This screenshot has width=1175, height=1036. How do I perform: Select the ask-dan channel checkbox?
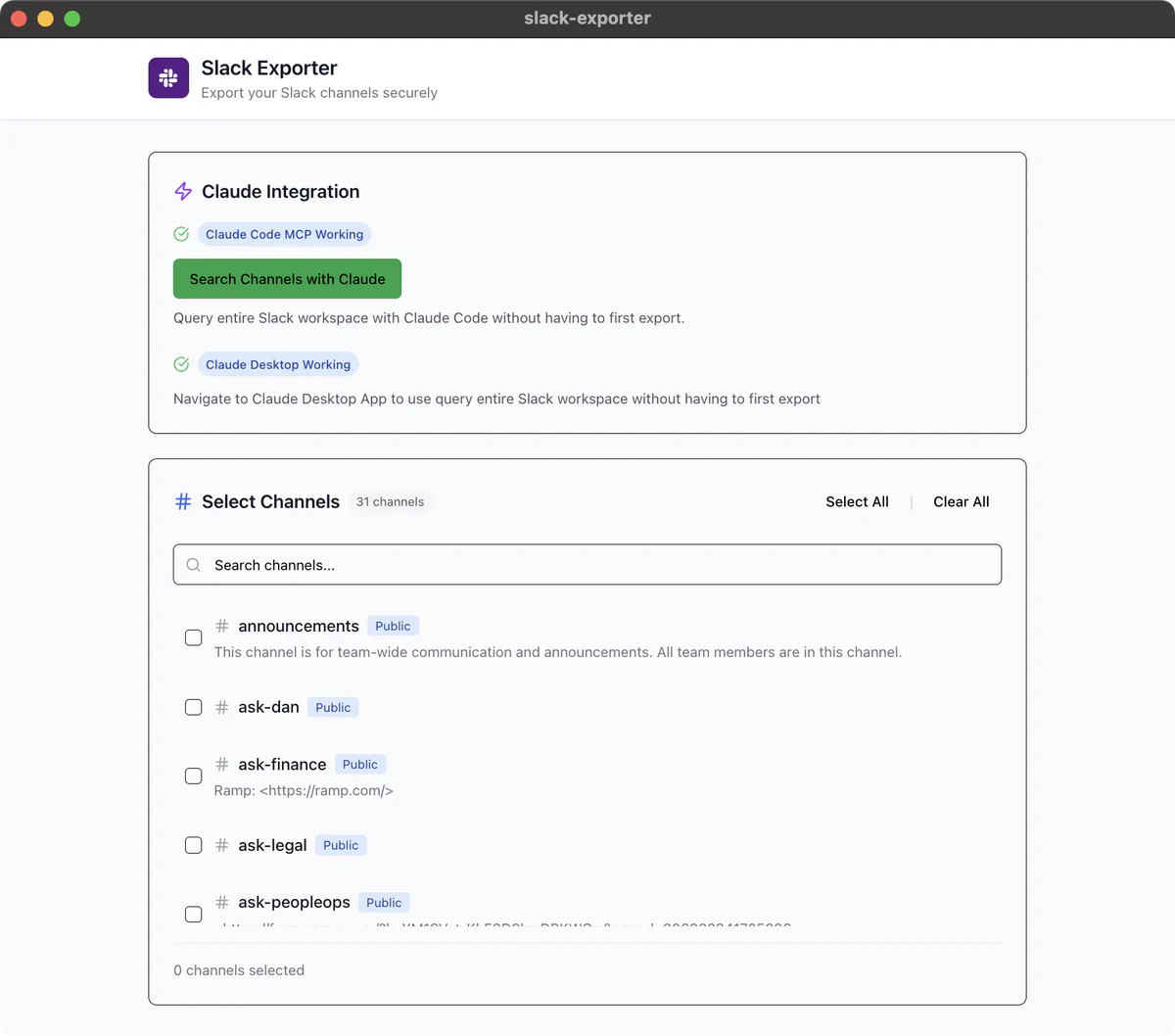[193, 707]
